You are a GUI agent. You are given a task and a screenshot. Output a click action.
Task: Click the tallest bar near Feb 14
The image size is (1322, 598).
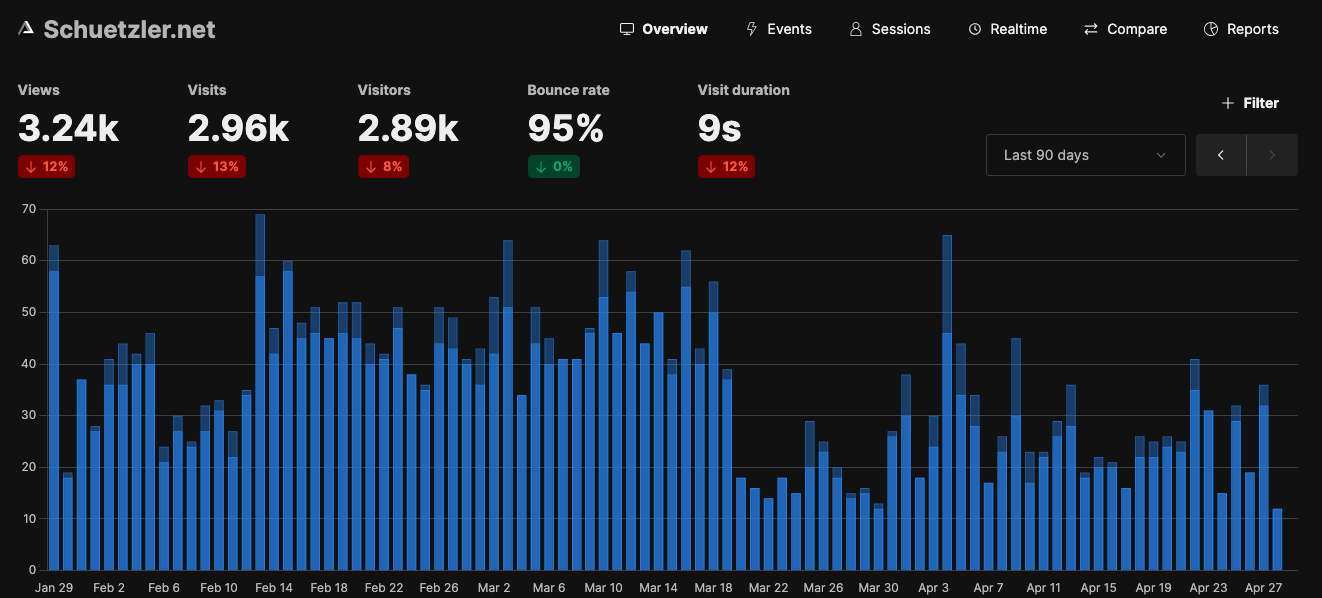[260, 392]
